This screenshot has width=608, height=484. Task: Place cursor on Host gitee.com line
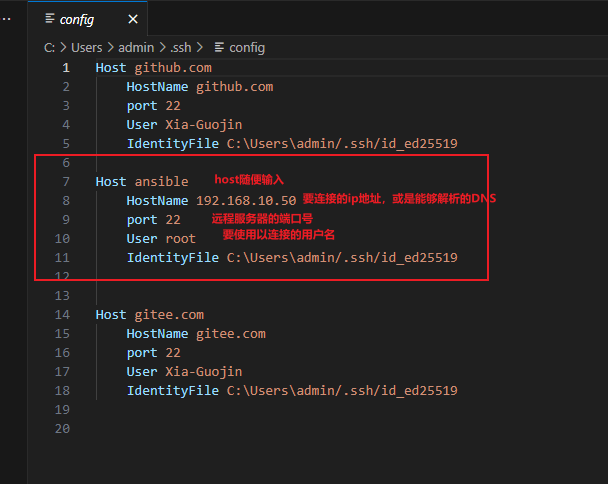tap(150, 315)
